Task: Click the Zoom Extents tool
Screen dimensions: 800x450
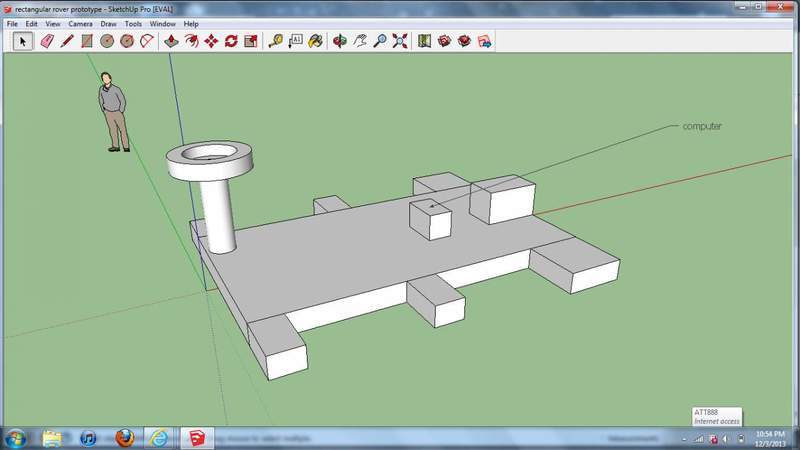Action: [400, 41]
